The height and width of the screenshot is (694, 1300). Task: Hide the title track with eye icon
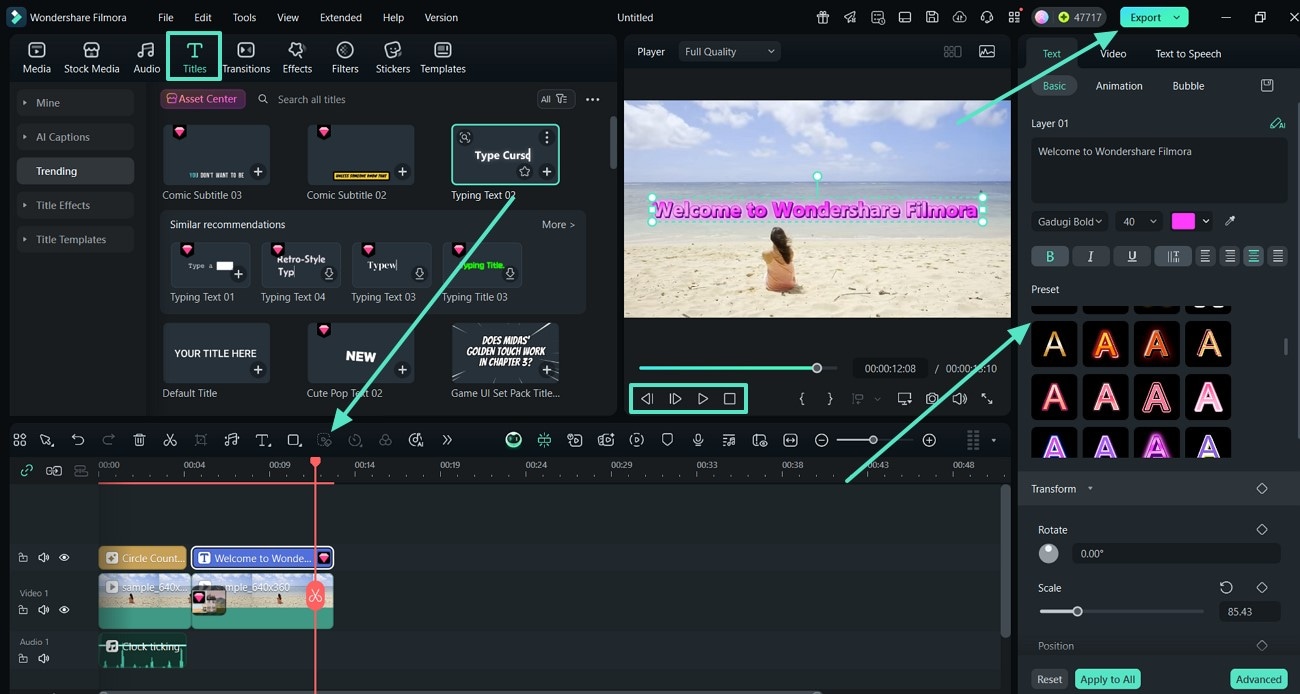point(64,558)
